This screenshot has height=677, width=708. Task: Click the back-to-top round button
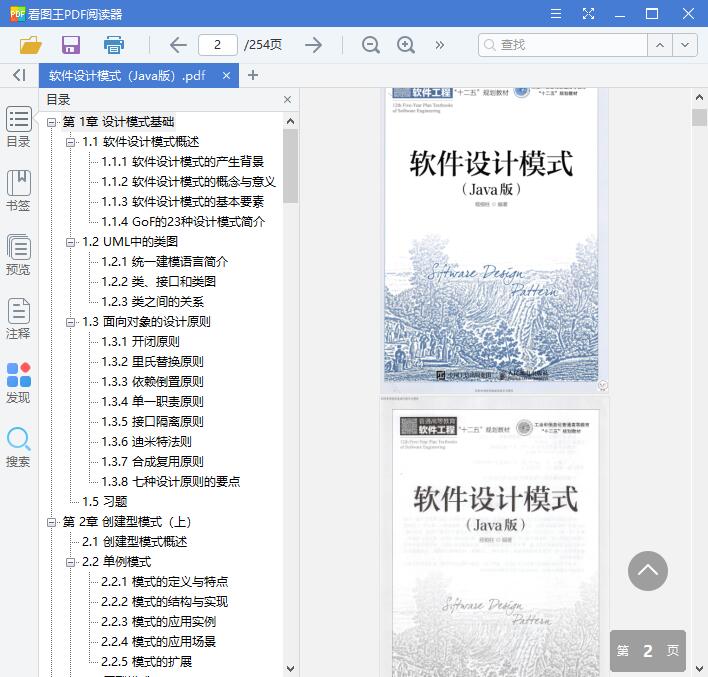tap(647, 571)
